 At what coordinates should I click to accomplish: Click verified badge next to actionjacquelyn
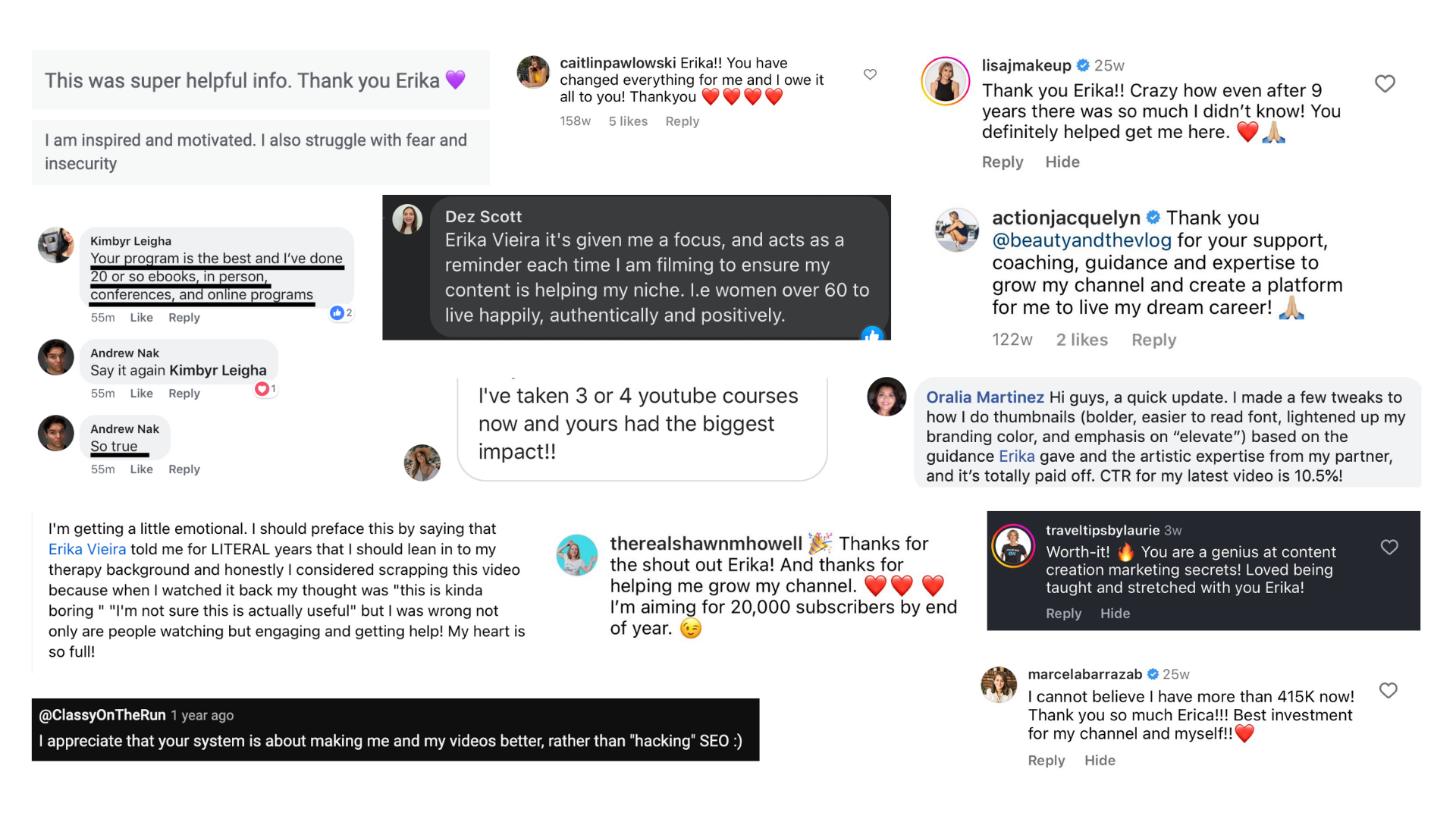(x=1153, y=218)
